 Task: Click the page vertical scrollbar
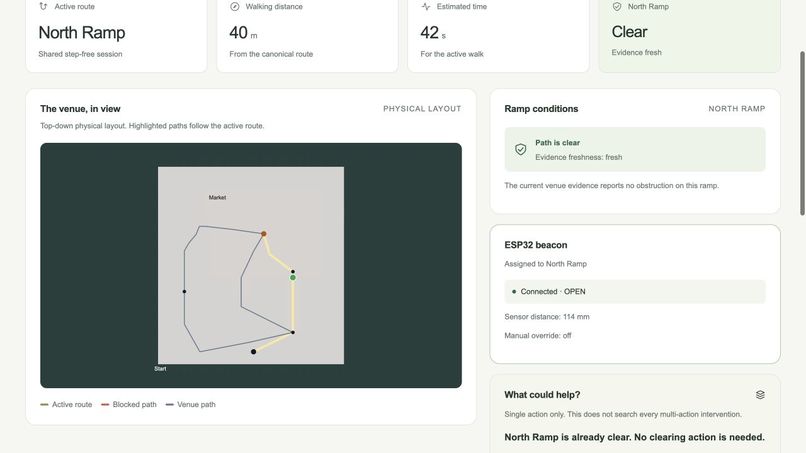tap(802, 133)
